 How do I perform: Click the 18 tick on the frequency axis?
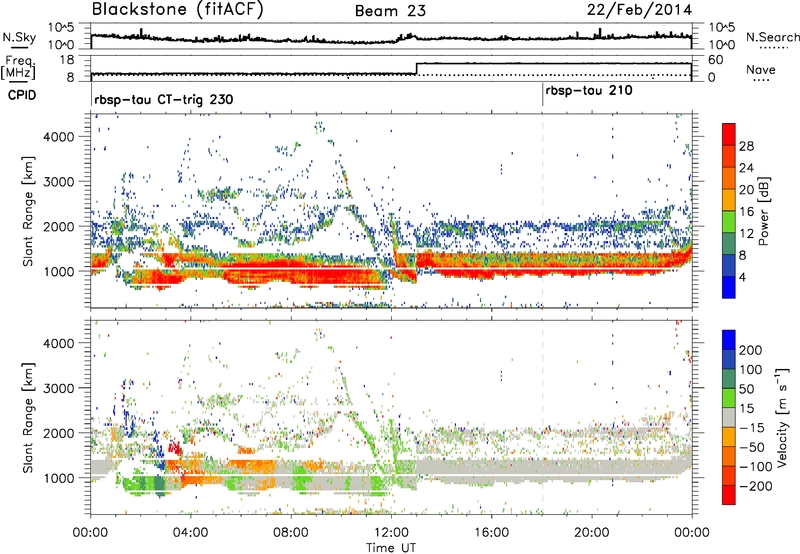coord(67,60)
